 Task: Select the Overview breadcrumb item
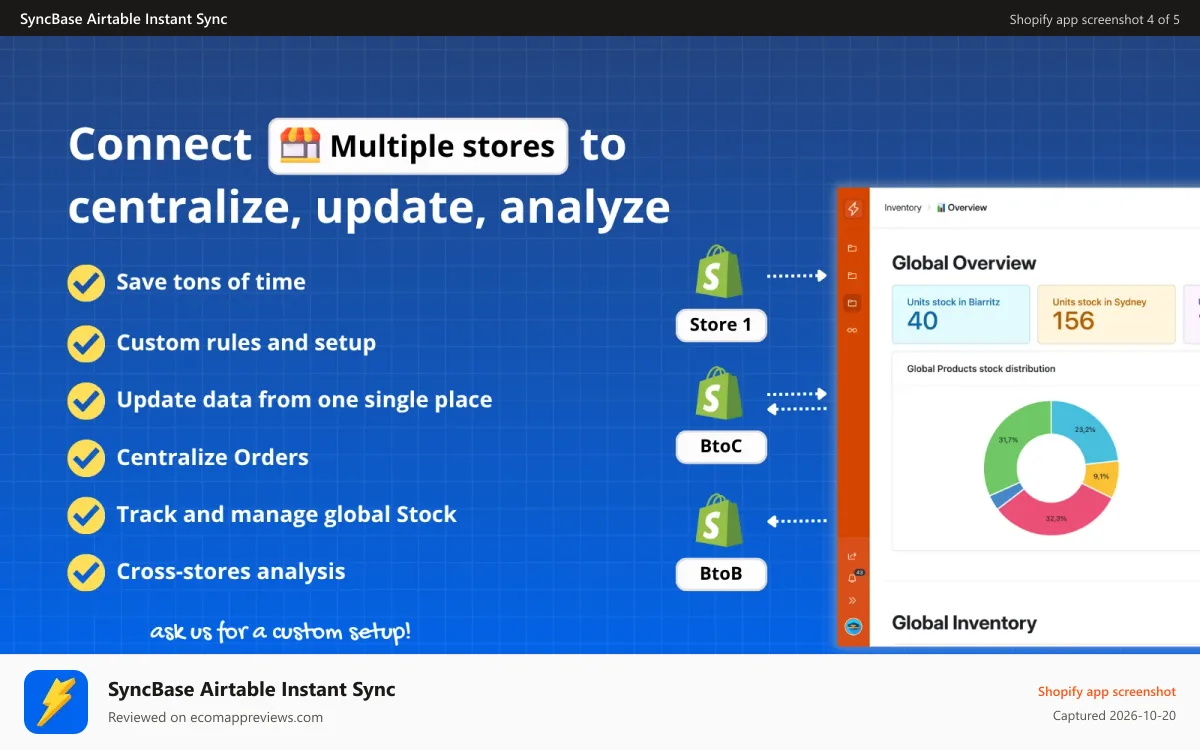pyautogui.click(x=967, y=208)
